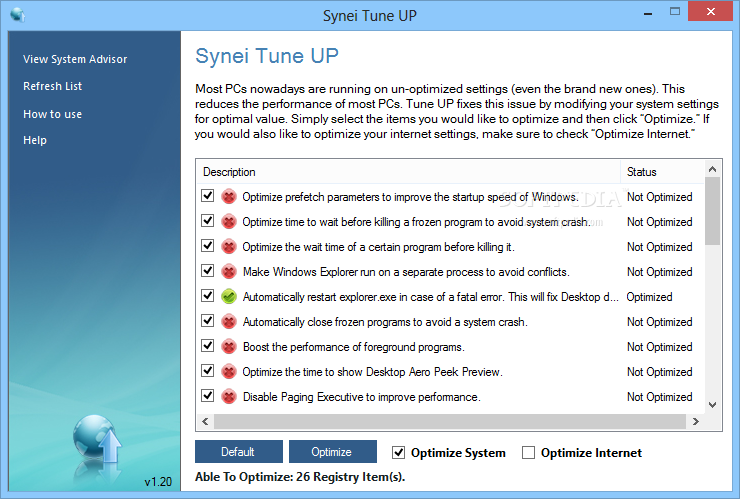Toggle checkbox for Disable Paging Executive

208,396
